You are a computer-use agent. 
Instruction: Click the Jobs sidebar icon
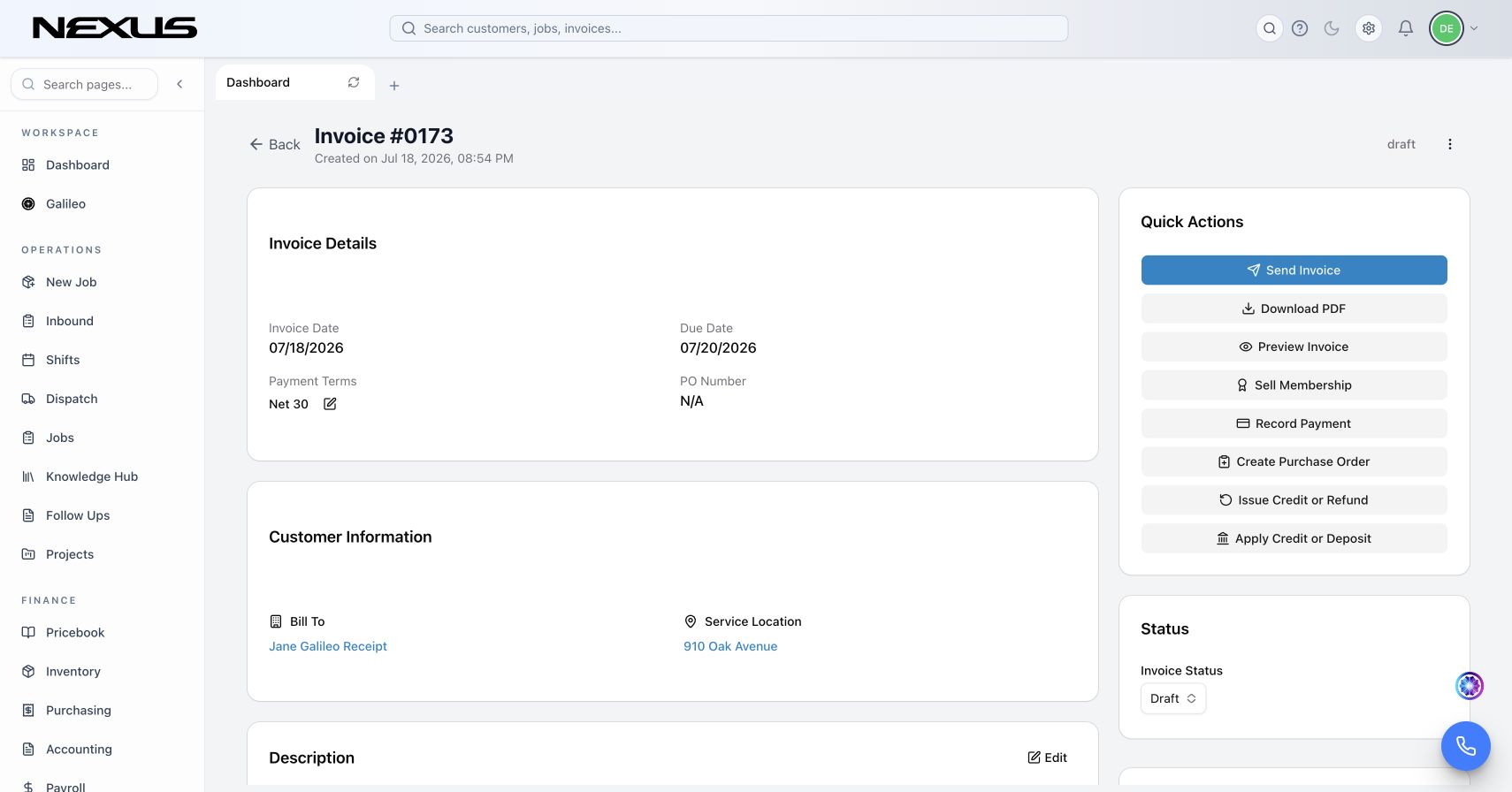tap(28, 438)
